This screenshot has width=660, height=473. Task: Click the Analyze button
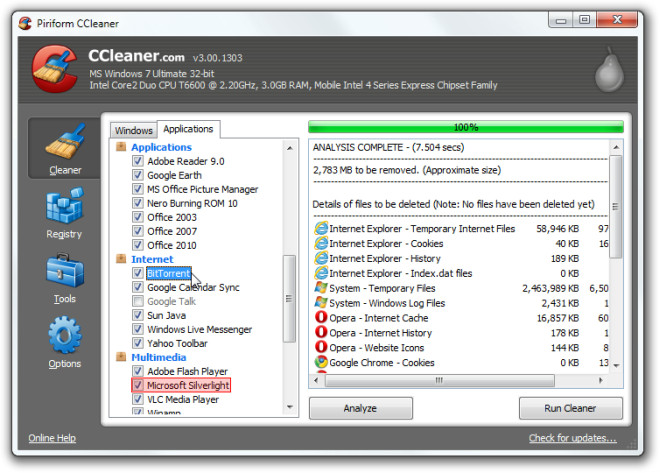(x=360, y=408)
